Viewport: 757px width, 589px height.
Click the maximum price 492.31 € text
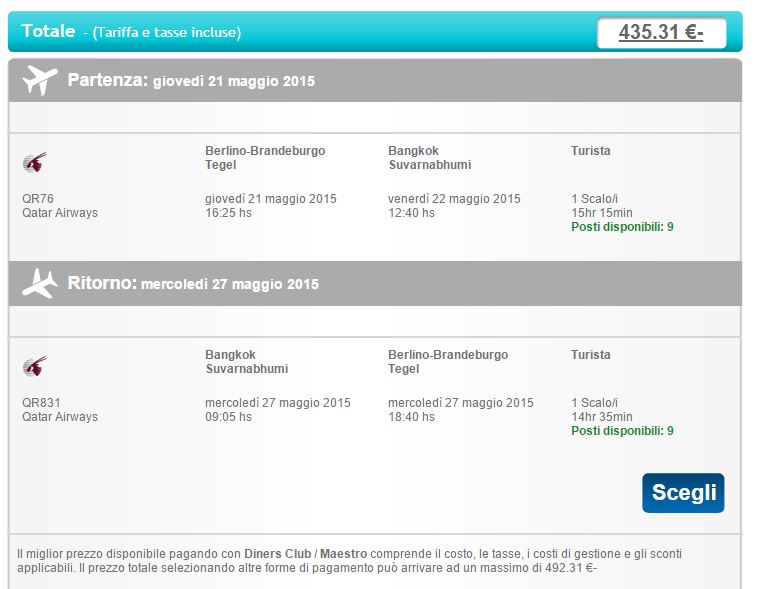(x=571, y=568)
